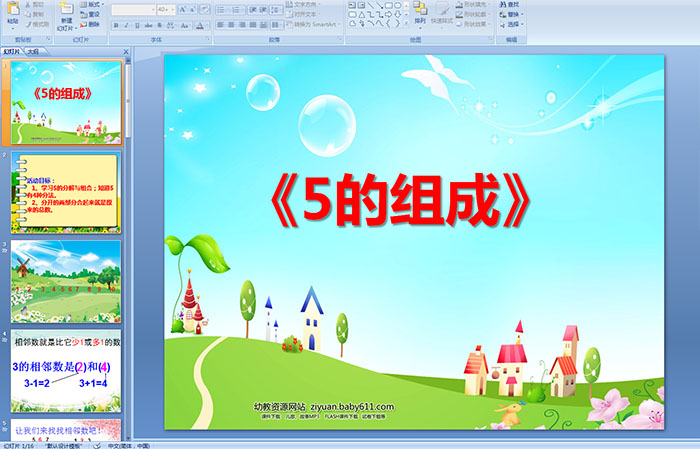
Task: Click the Grow Font icon
Action: point(183,9)
